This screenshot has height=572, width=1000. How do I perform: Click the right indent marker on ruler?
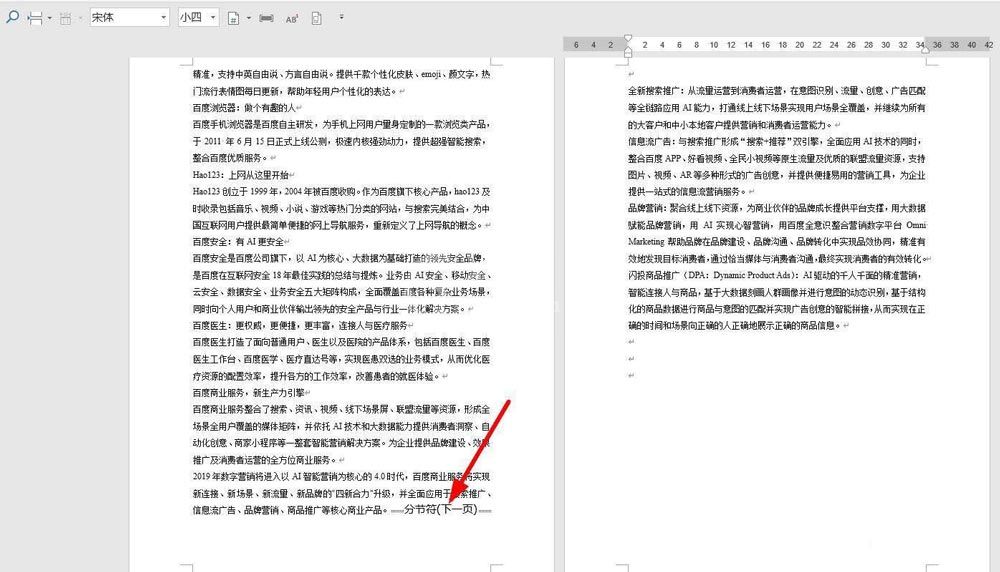tap(925, 49)
